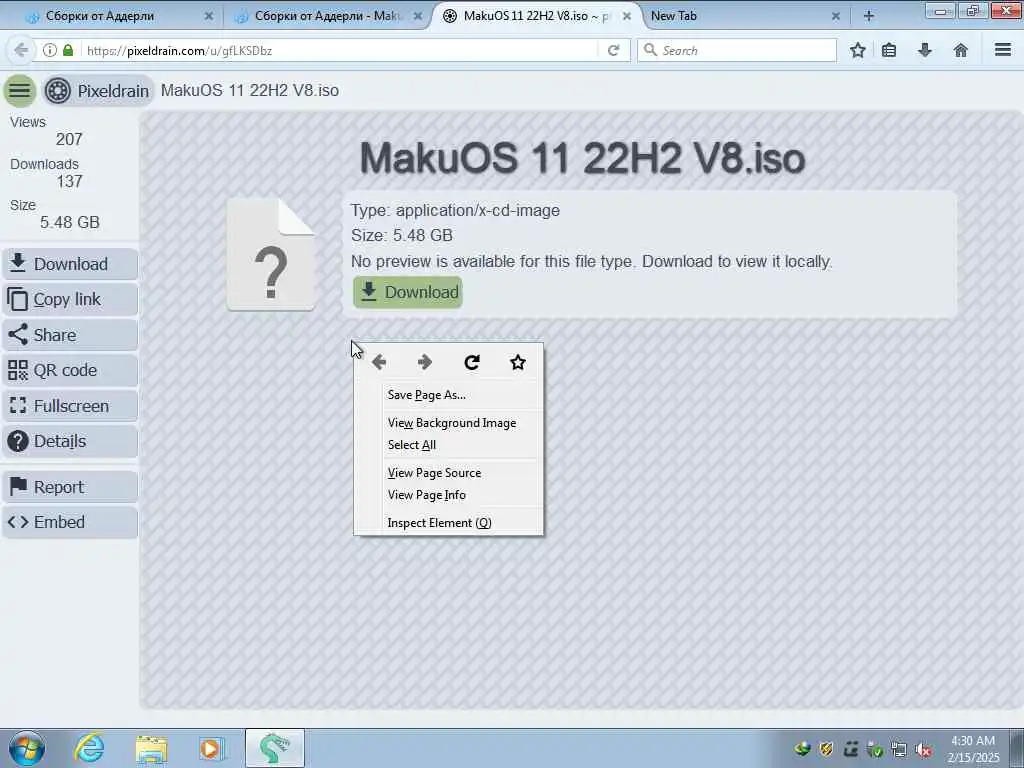1024x768 pixels.
Task: Go to the browser home page
Action: pos(961,50)
